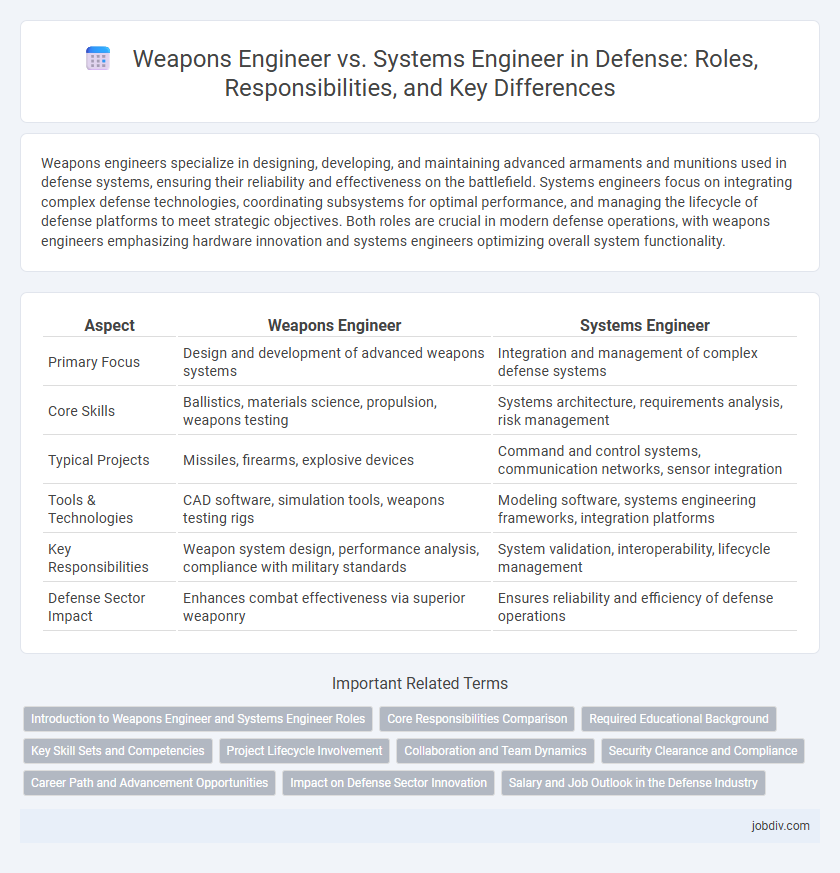
Task: Click 'Command and control systems' cell
Action: [645, 460]
